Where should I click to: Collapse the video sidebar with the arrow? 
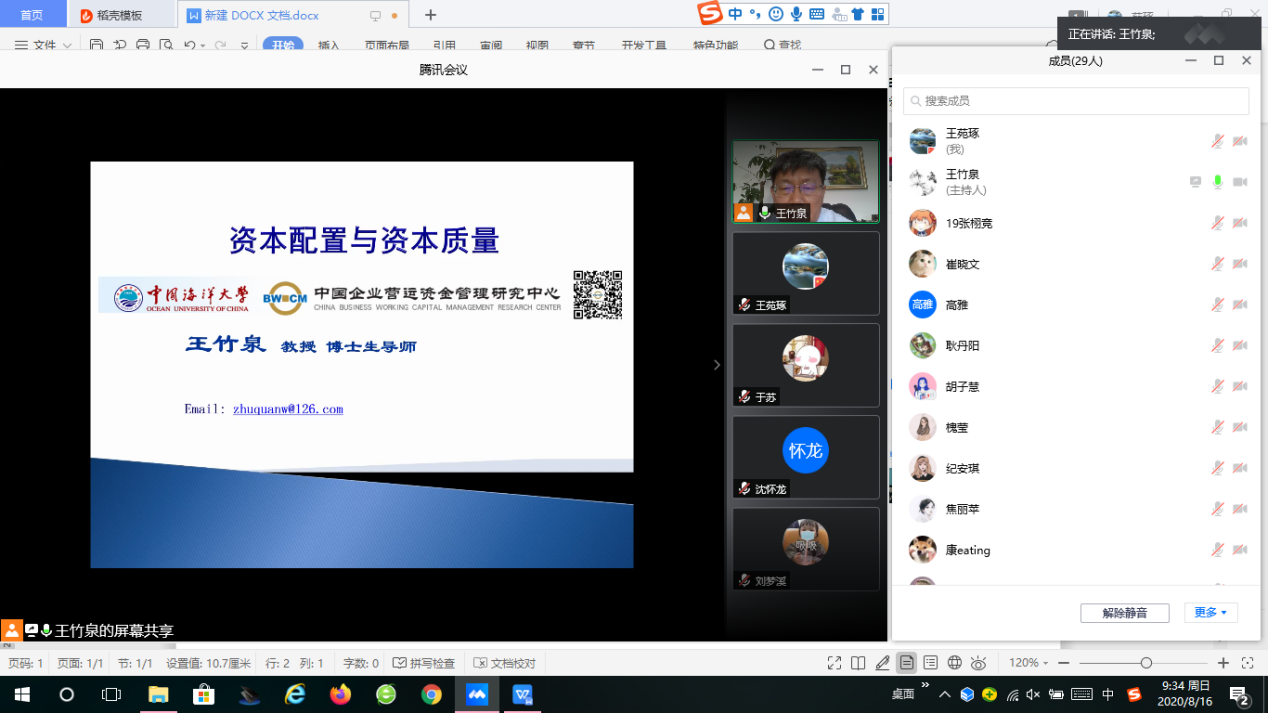pos(716,365)
